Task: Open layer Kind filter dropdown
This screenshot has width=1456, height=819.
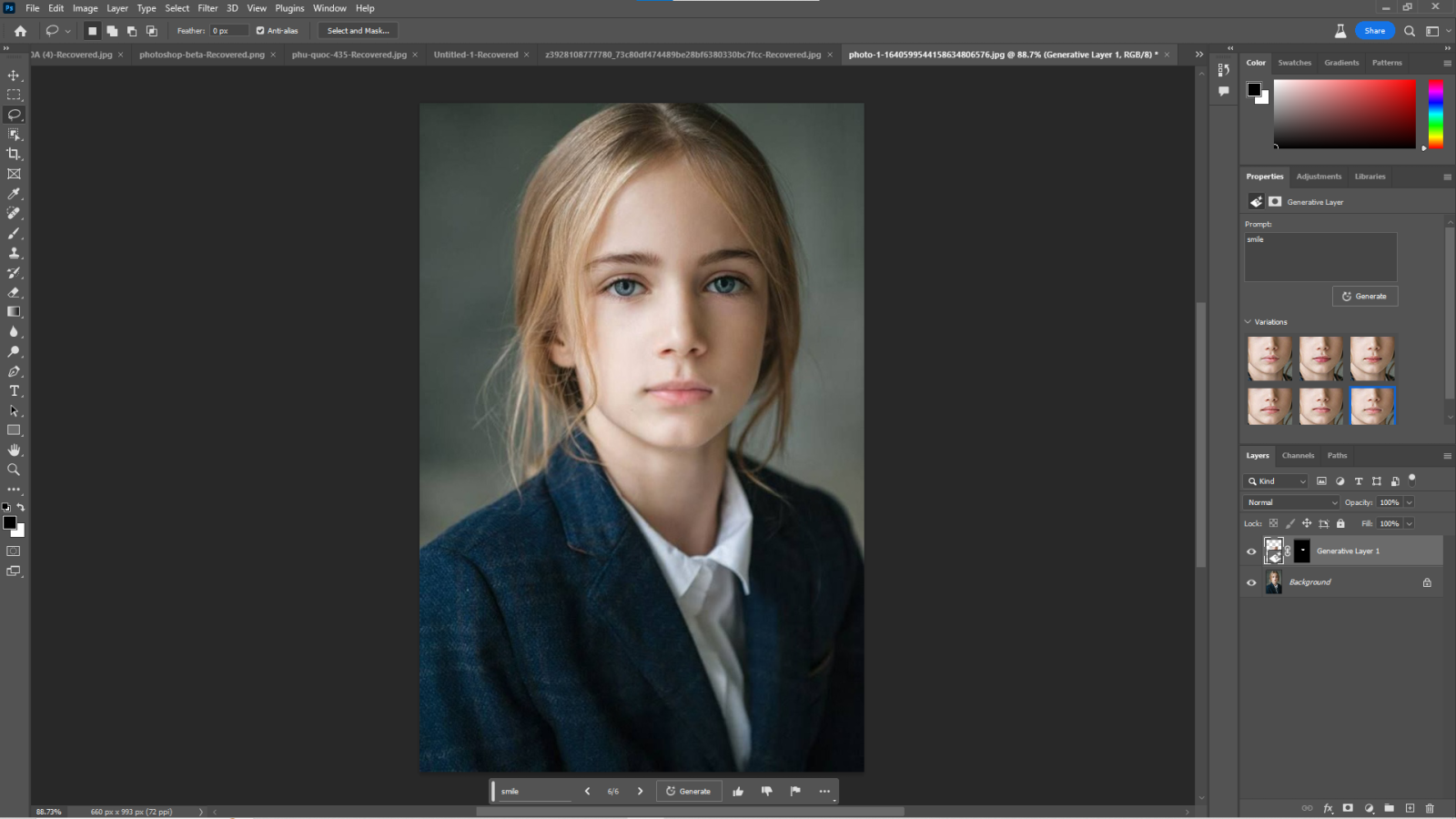Action: pyautogui.click(x=1276, y=481)
